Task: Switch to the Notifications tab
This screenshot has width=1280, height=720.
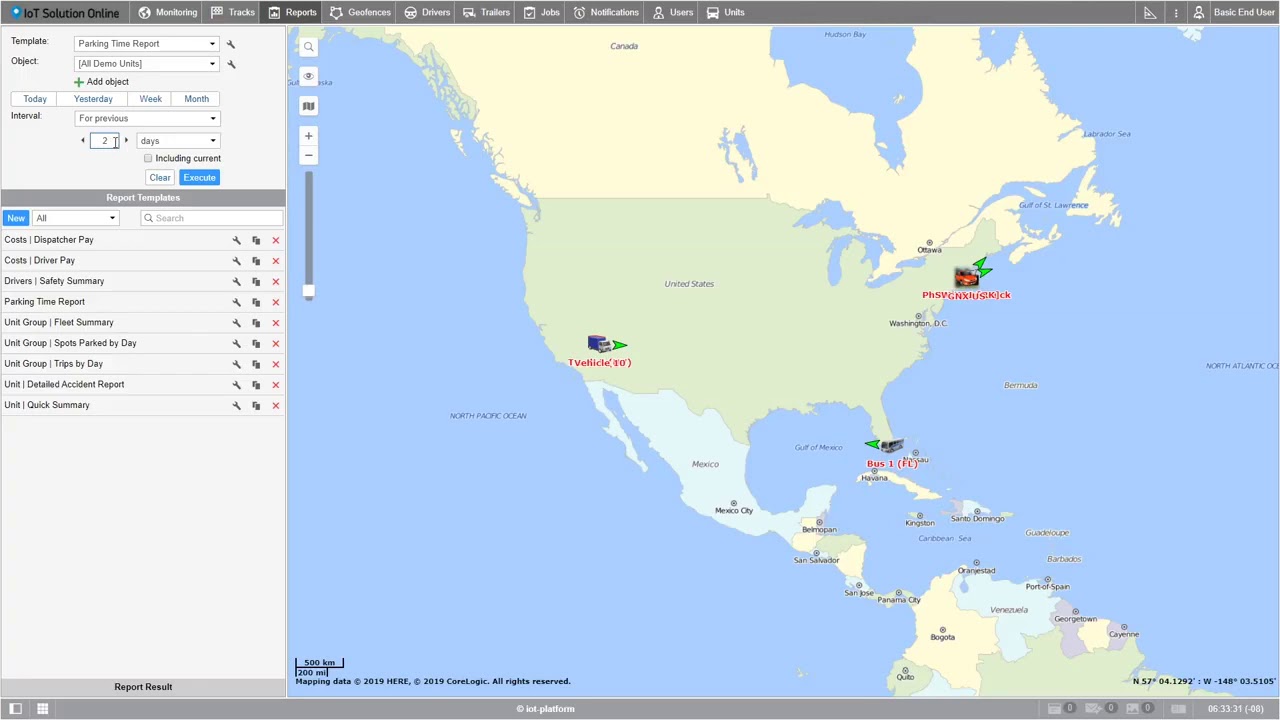Action: tap(606, 12)
